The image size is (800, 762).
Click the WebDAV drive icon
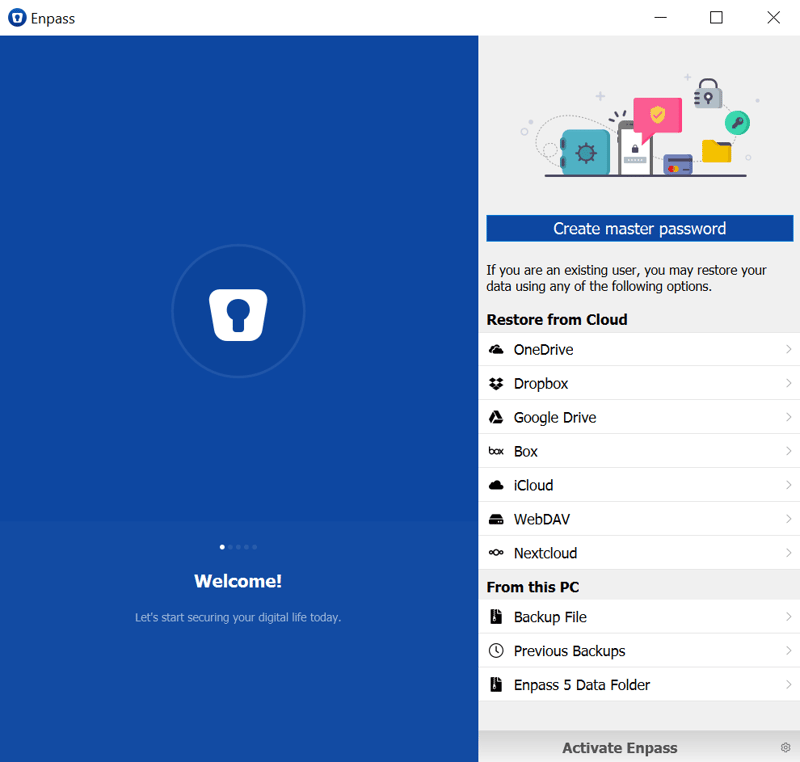coord(496,519)
